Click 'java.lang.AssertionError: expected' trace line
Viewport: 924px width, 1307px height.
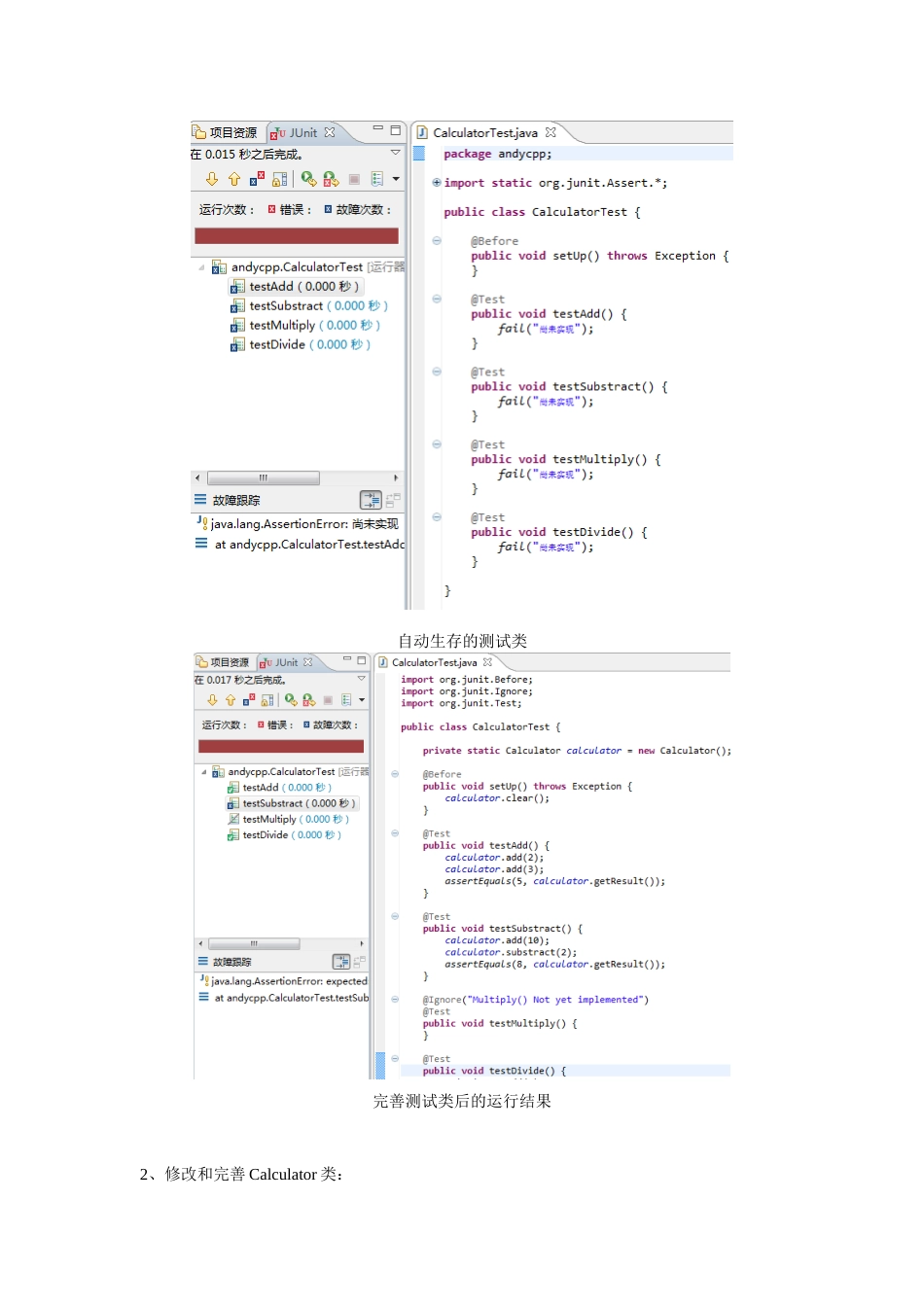point(283,981)
